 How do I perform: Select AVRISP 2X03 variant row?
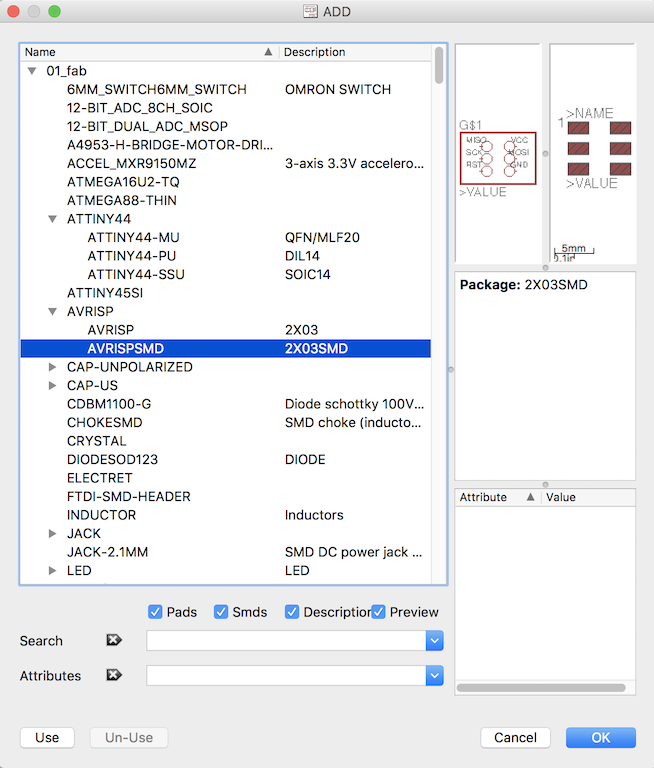225,330
